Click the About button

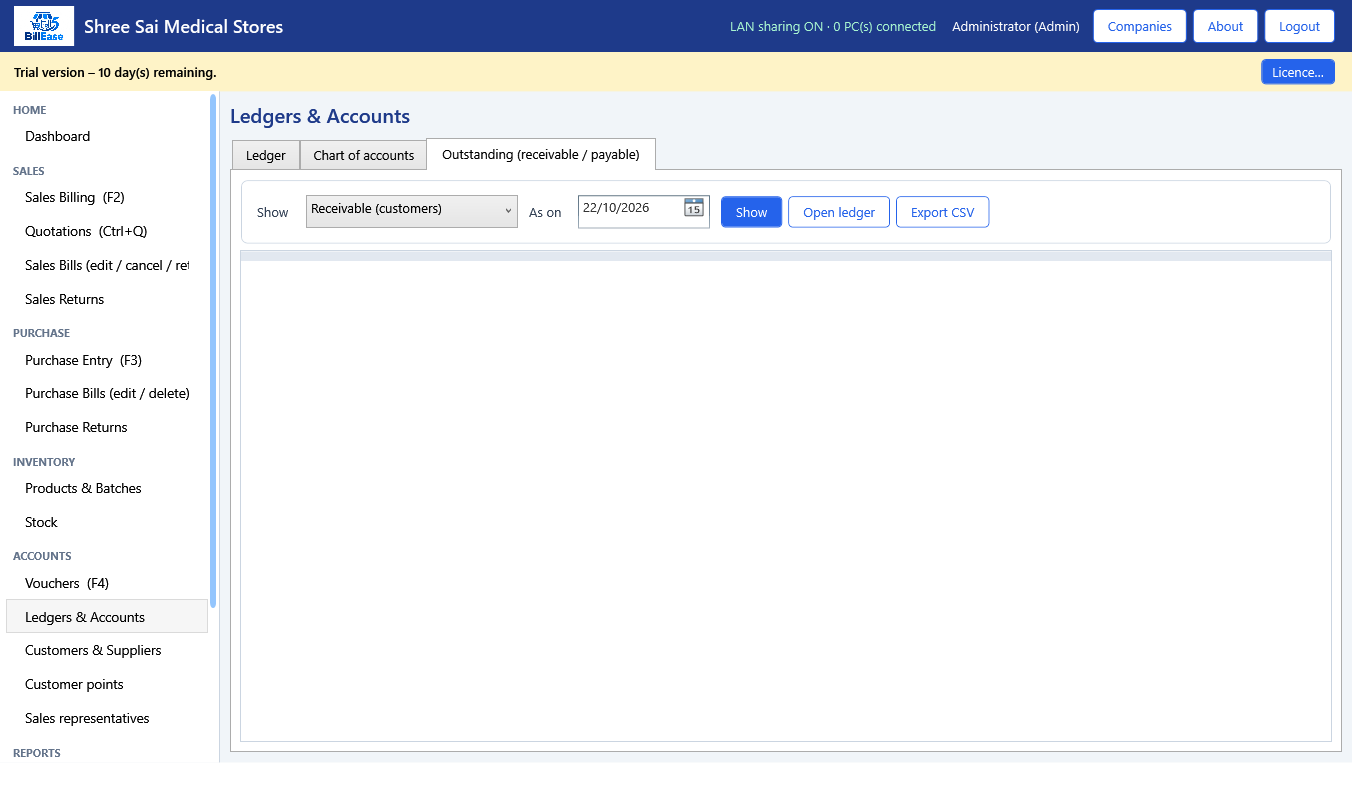tap(1225, 26)
